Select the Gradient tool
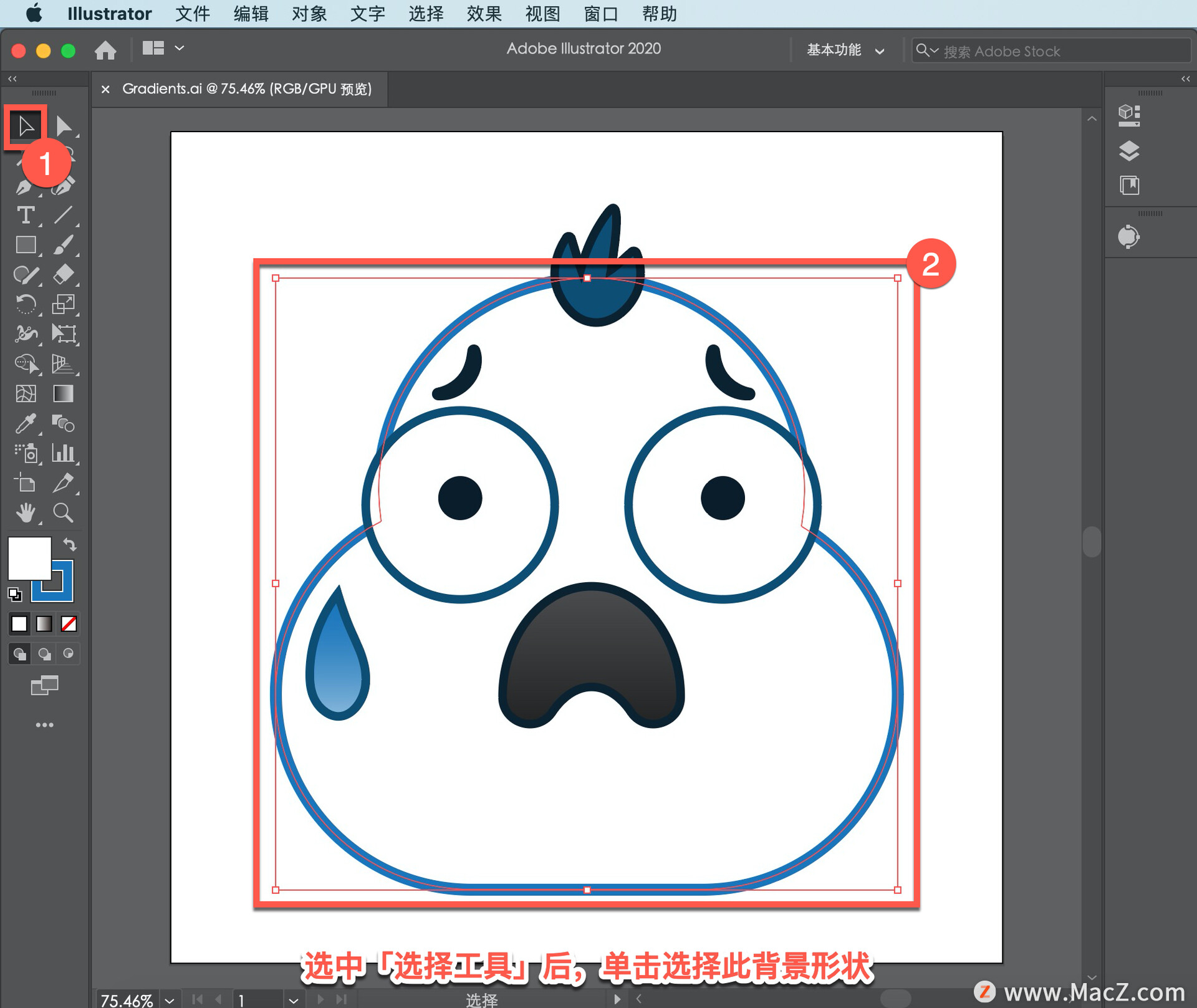1197x1008 pixels. pos(63,394)
